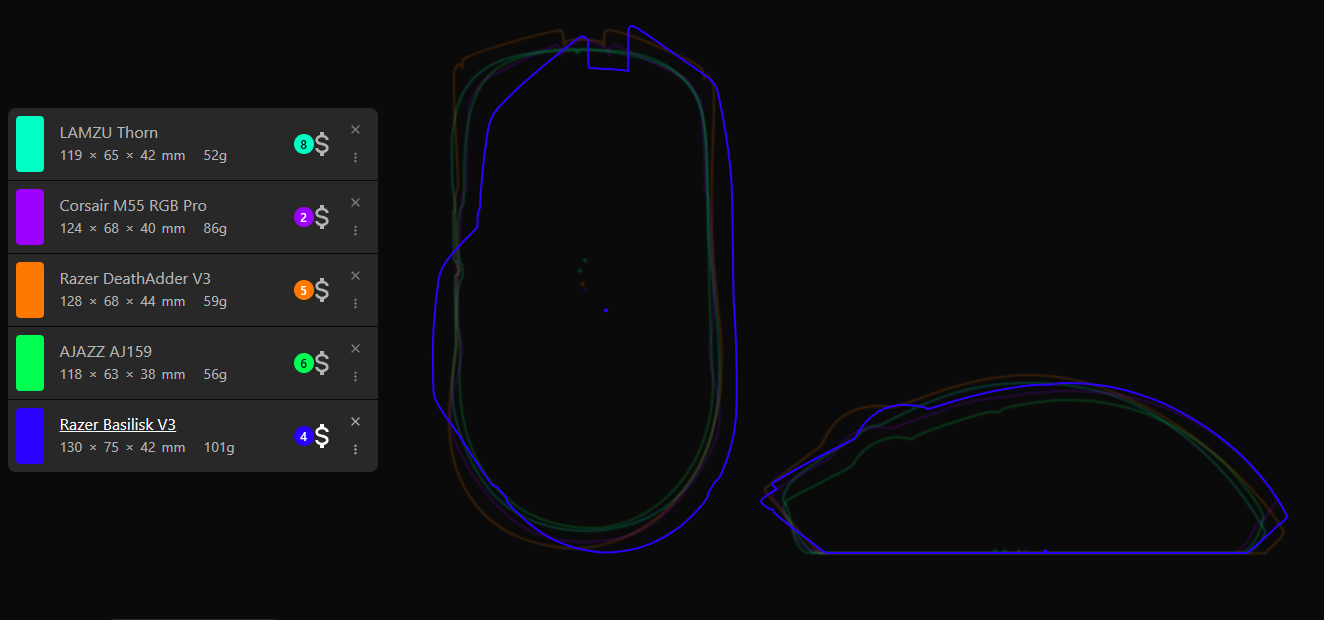Click the teal number 8 badge on LAMZU Thorn
Viewport: 1324px width, 620px height.
[304, 144]
